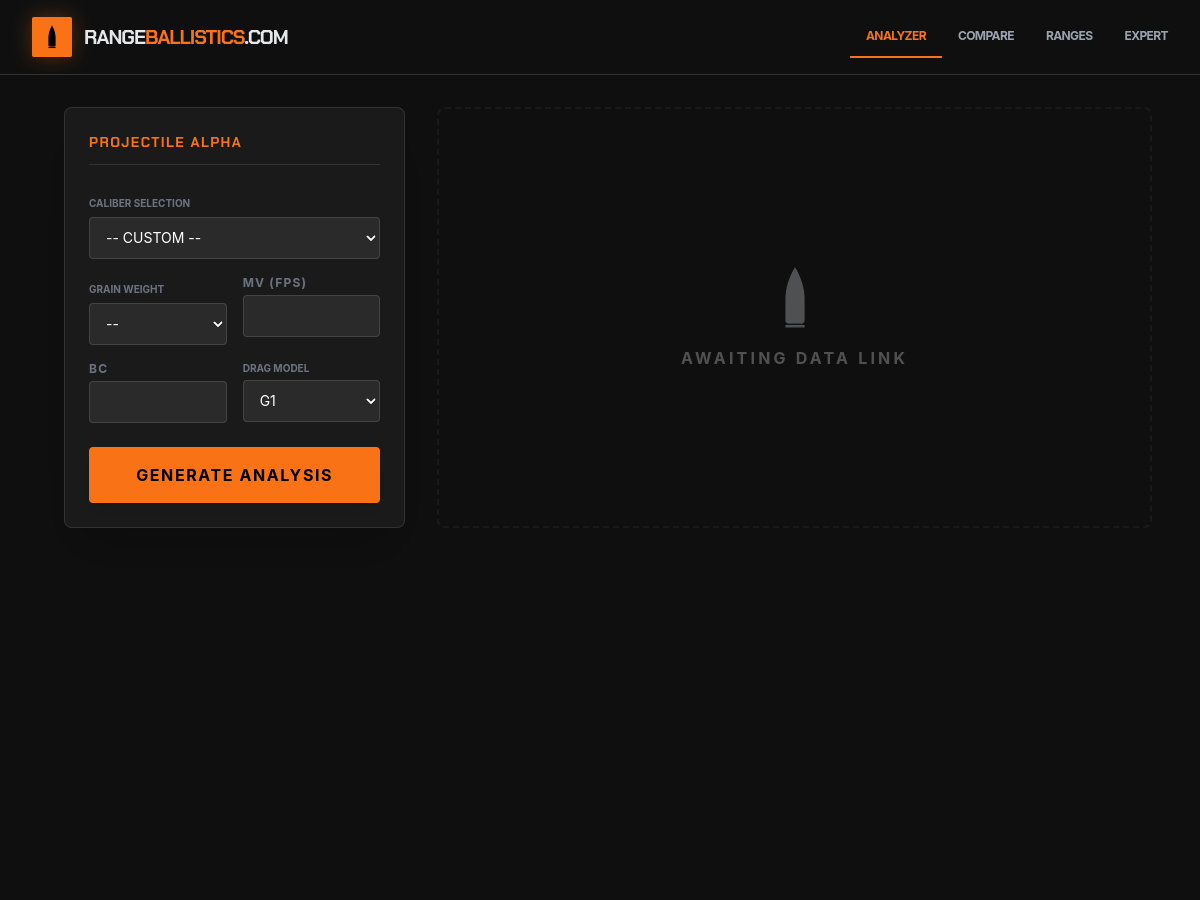Image resolution: width=1200 pixels, height=900 pixels.
Task: Click the orange bullet logo icon
Action: click(52, 37)
